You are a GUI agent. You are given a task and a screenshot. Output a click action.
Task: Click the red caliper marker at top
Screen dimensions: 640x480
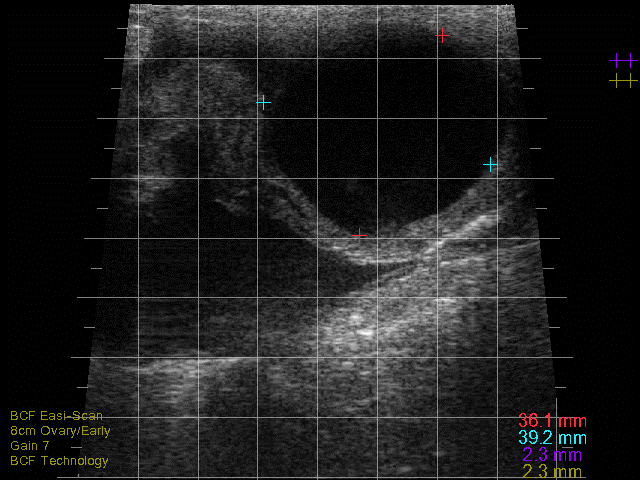coord(441,36)
